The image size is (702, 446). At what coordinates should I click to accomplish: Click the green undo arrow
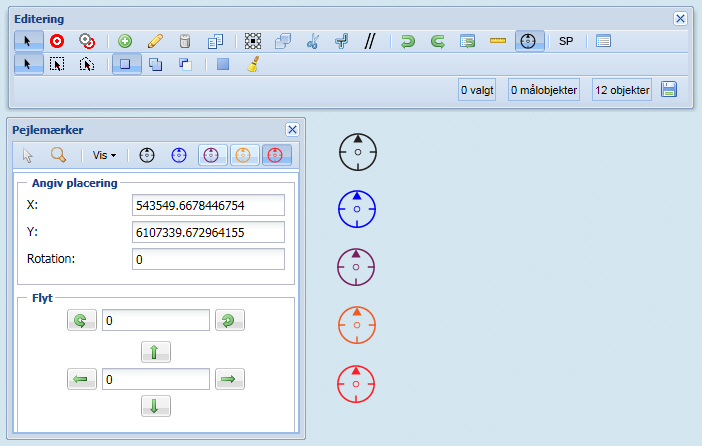[407, 41]
